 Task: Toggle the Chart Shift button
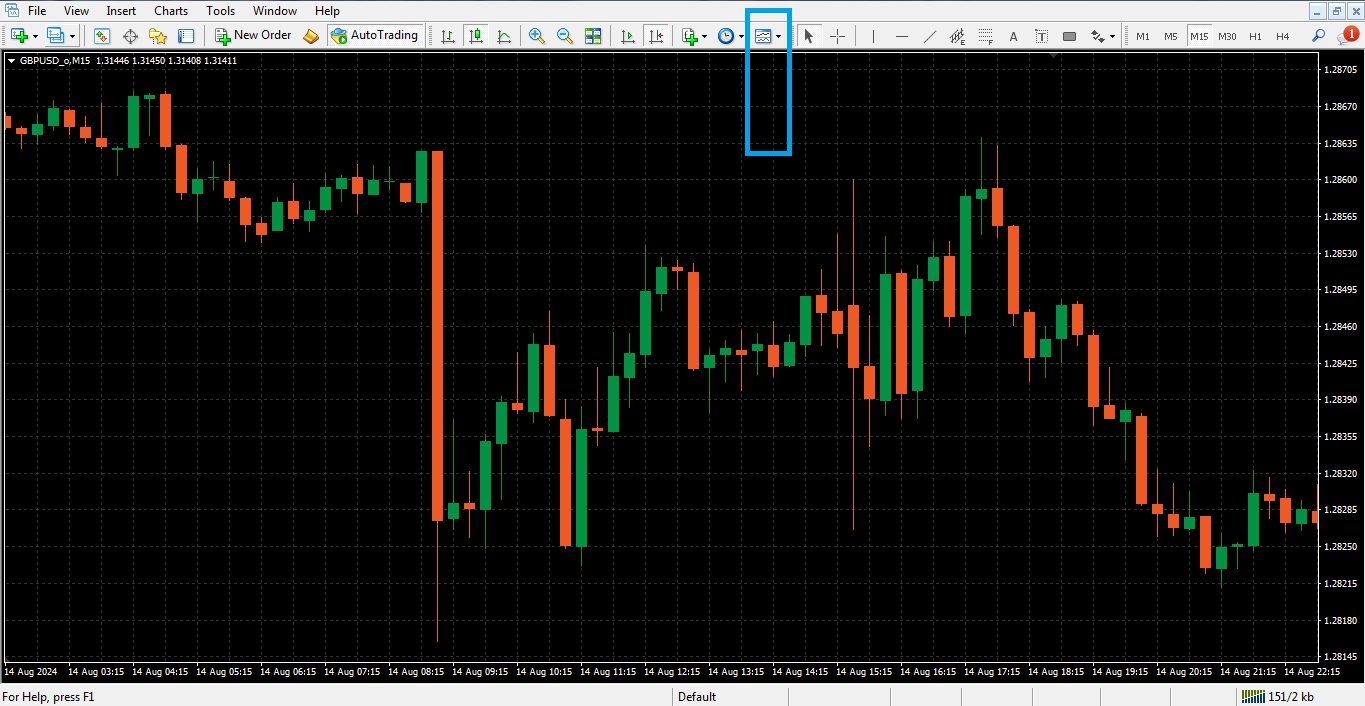coord(656,36)
